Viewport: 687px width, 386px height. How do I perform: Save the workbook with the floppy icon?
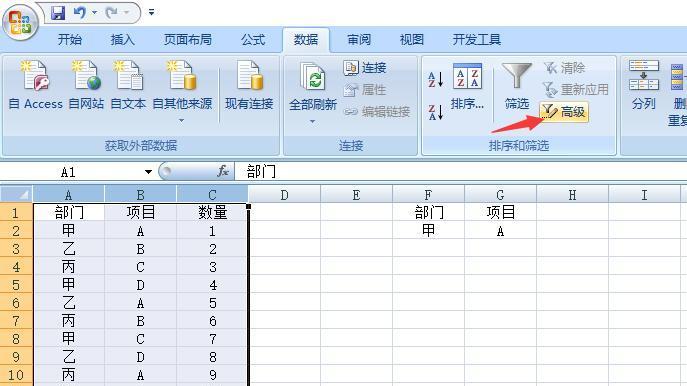(x=57, y=12)
